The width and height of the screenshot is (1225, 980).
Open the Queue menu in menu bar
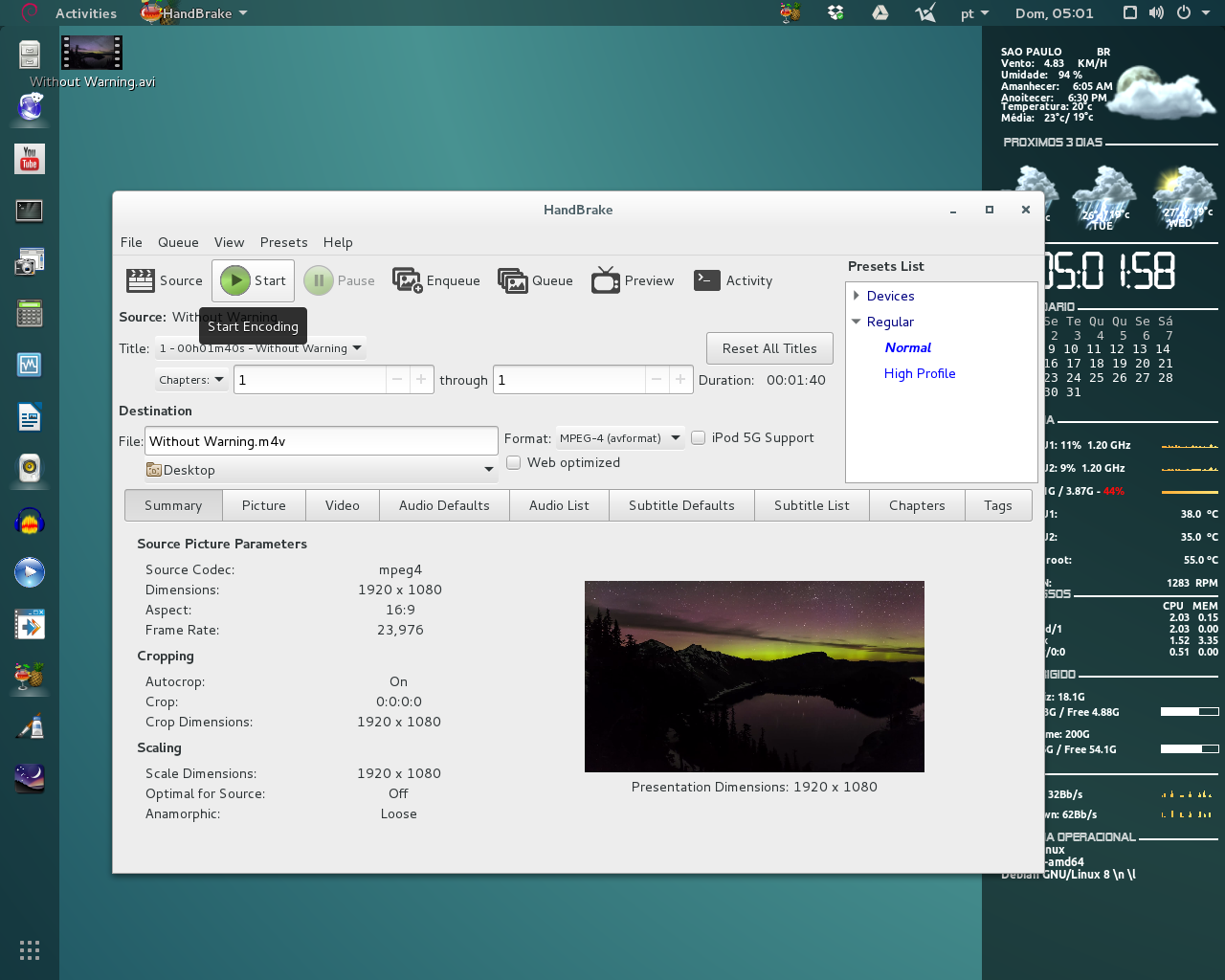click(178, 242)
